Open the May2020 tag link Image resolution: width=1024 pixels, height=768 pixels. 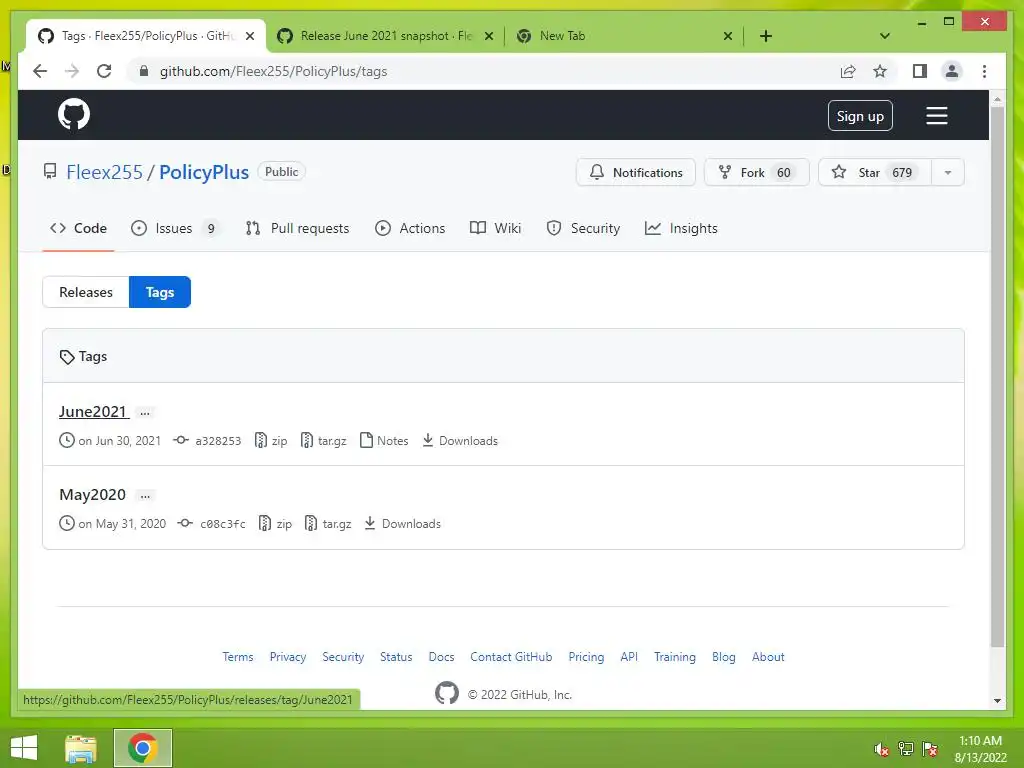(93, 494)
